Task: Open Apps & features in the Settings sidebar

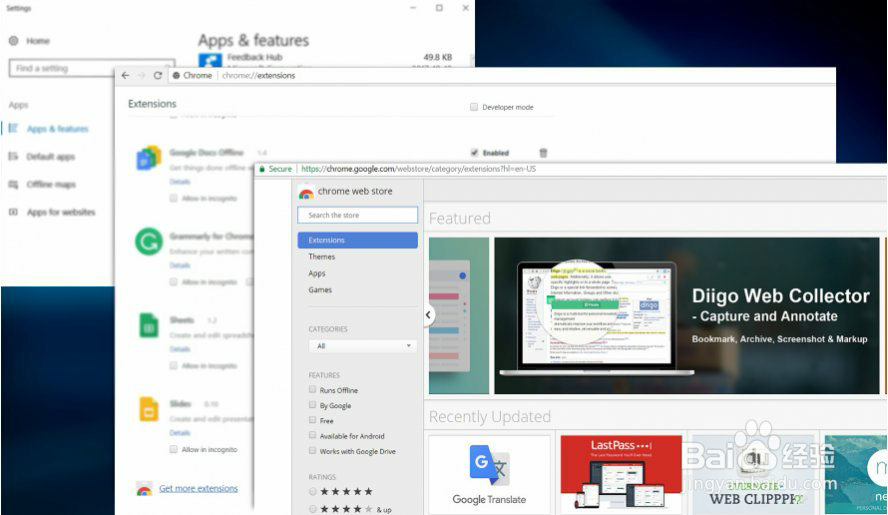Action: coord(58,129)
